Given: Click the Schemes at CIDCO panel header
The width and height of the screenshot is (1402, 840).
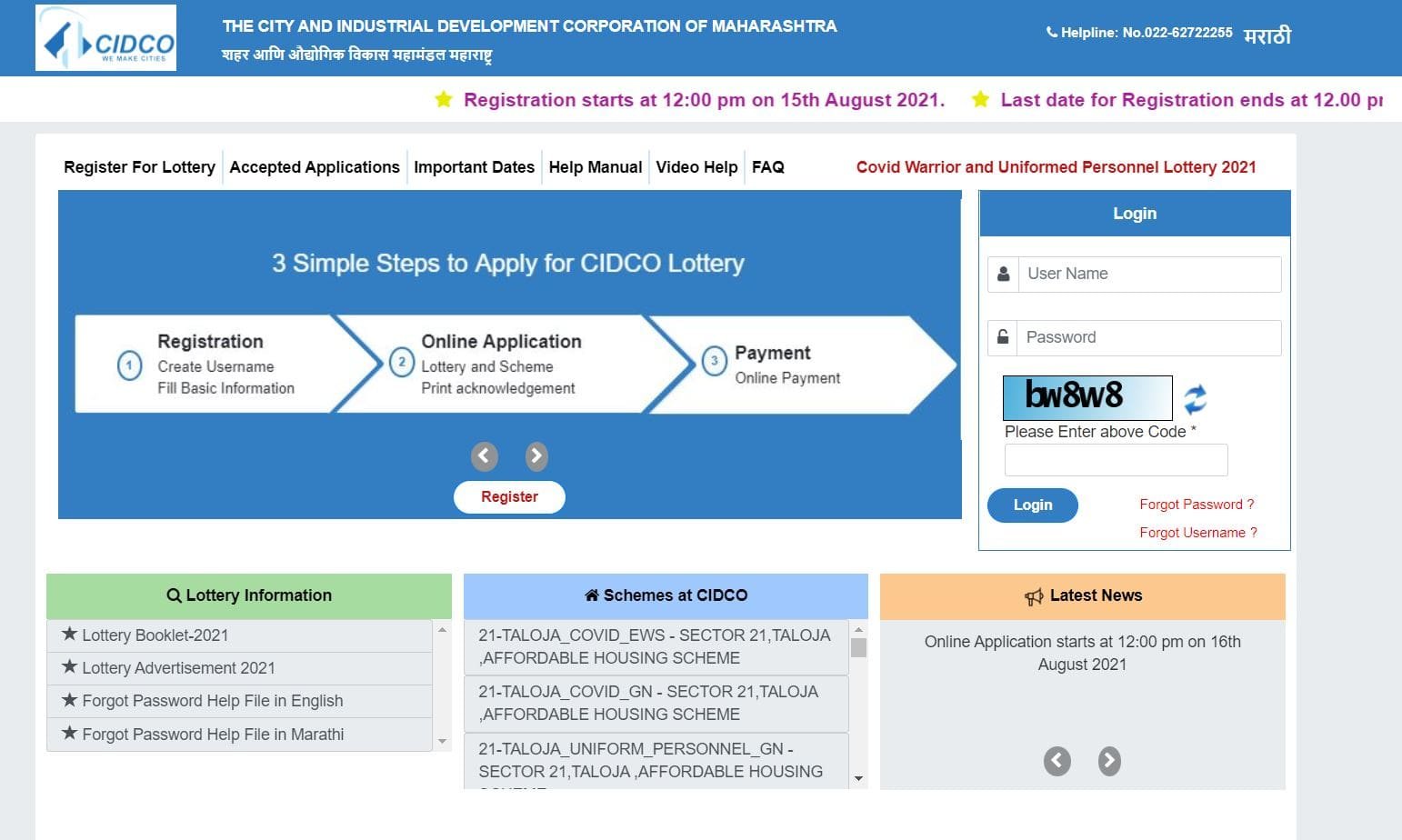Looking at the screenshot, I should [x=666, y=595].
